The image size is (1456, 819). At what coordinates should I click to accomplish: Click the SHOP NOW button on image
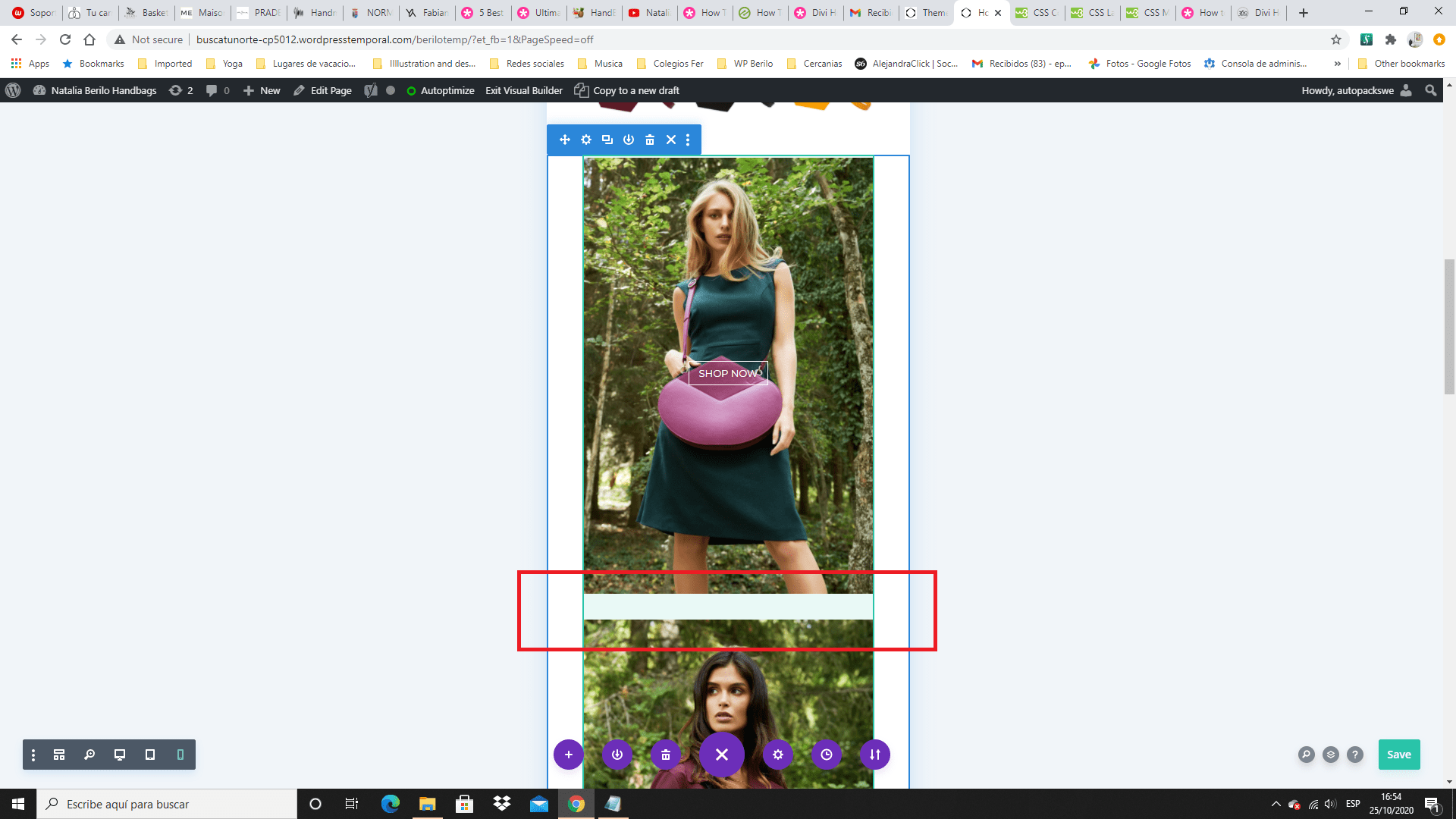pos(728,373)
